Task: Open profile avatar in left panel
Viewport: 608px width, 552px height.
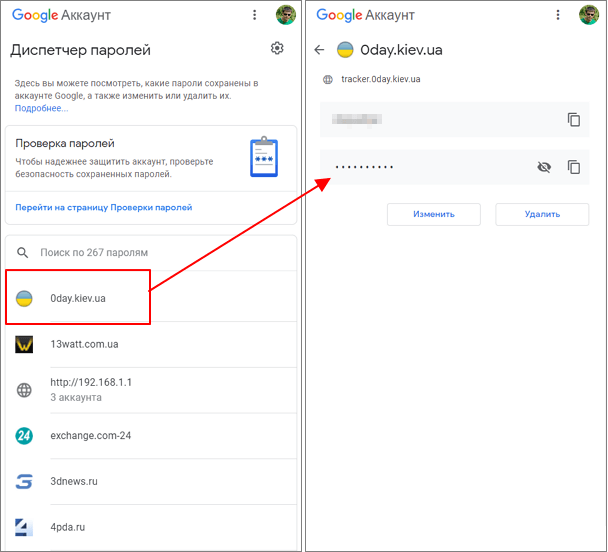Action: tap(286, 15)
